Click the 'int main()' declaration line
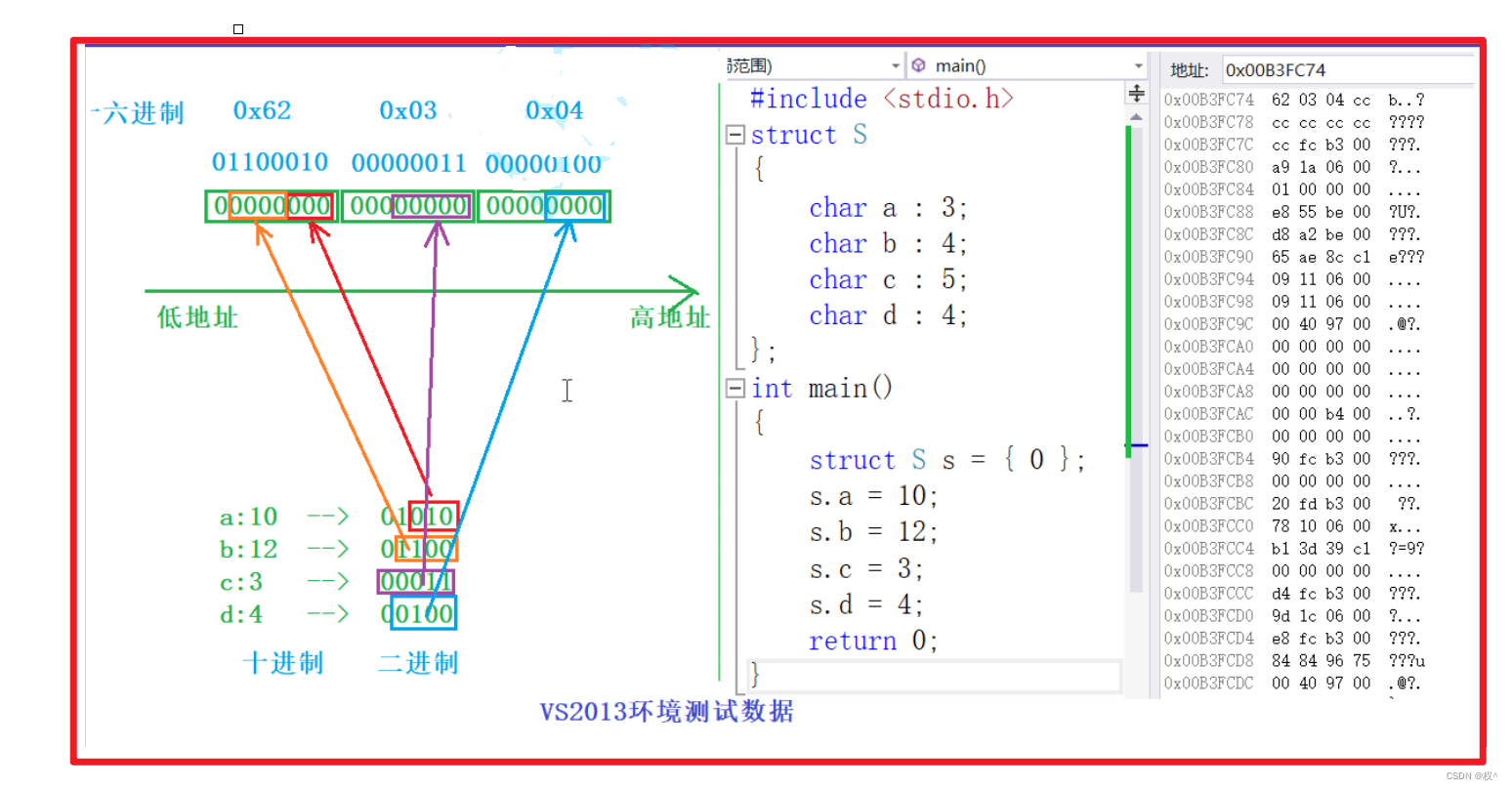 821,389
